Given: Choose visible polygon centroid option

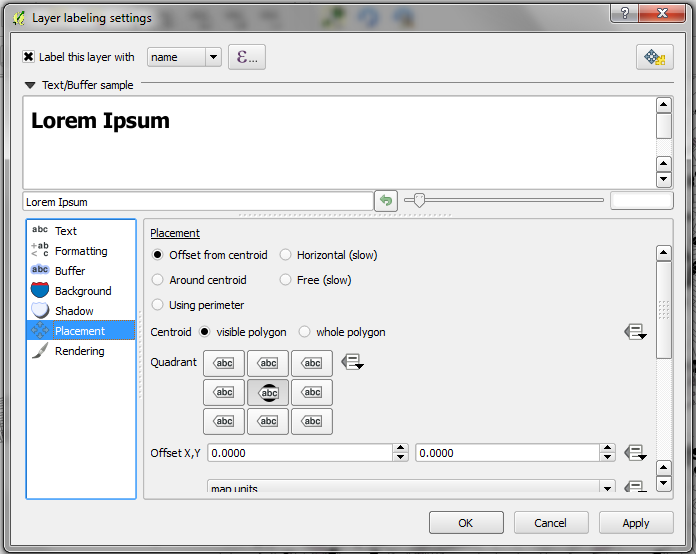Looking at the screenshot, I should (x=204, y=332).
